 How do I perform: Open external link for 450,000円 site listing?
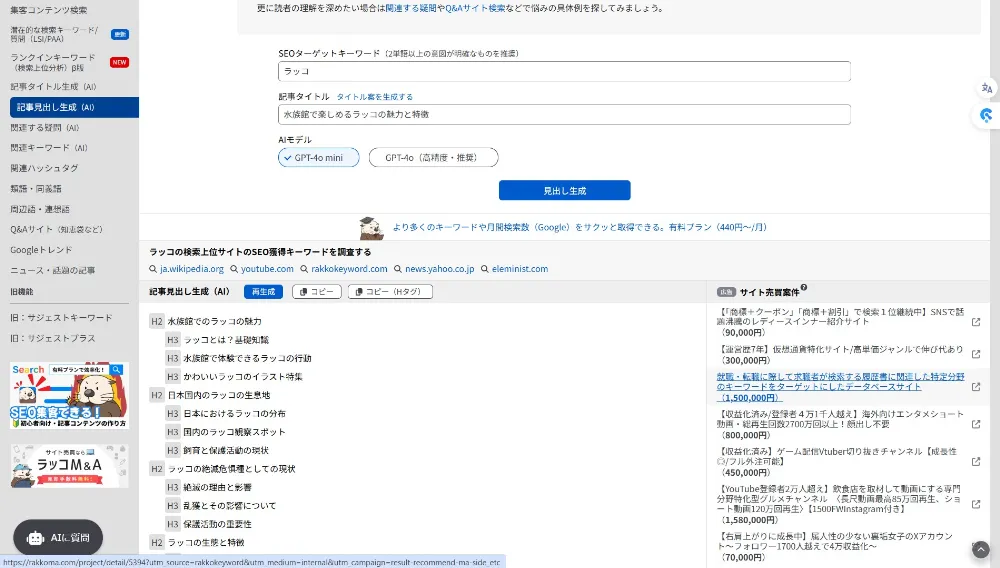point(976,462)
